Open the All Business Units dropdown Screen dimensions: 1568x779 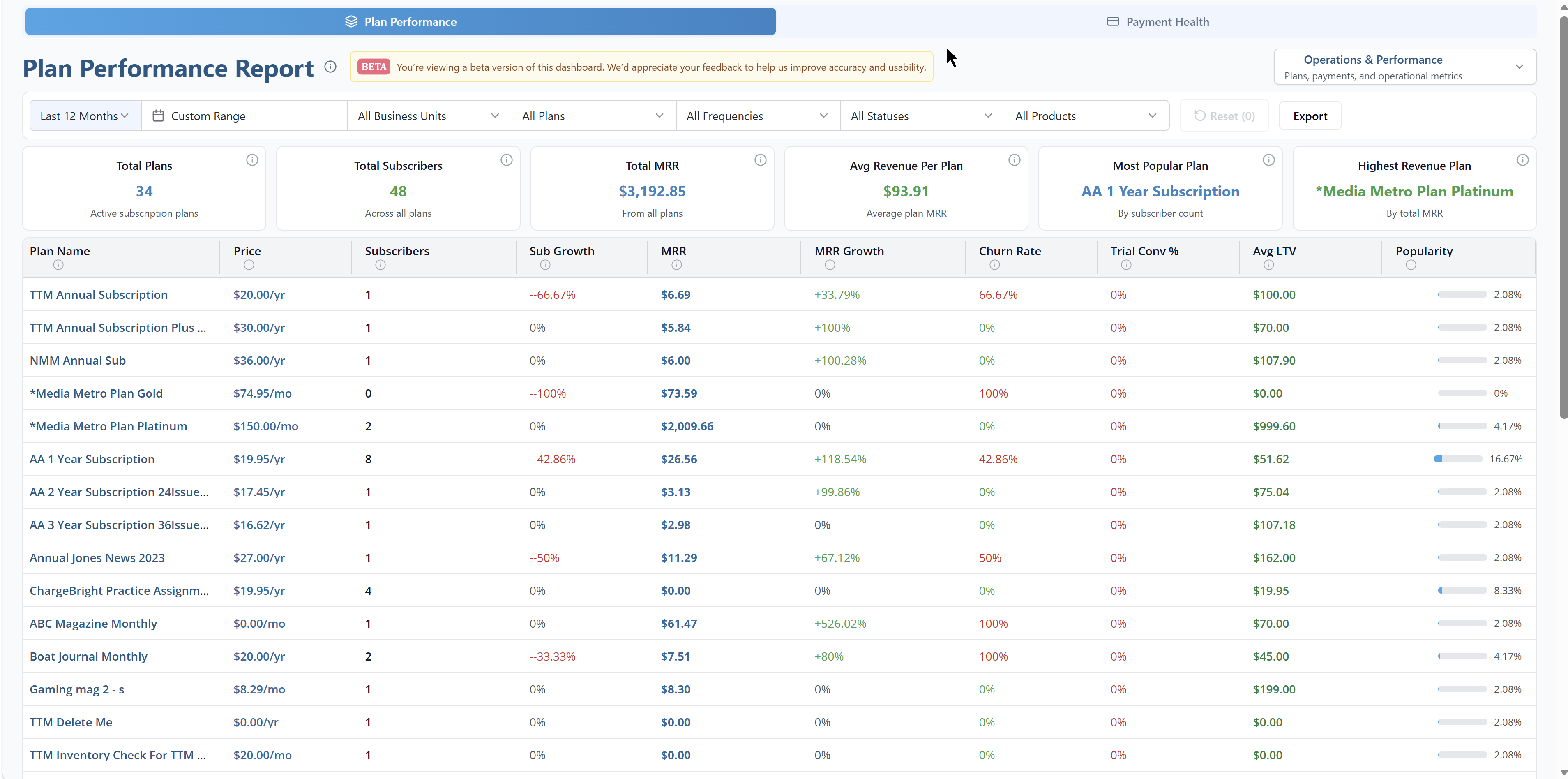(429, 116)
